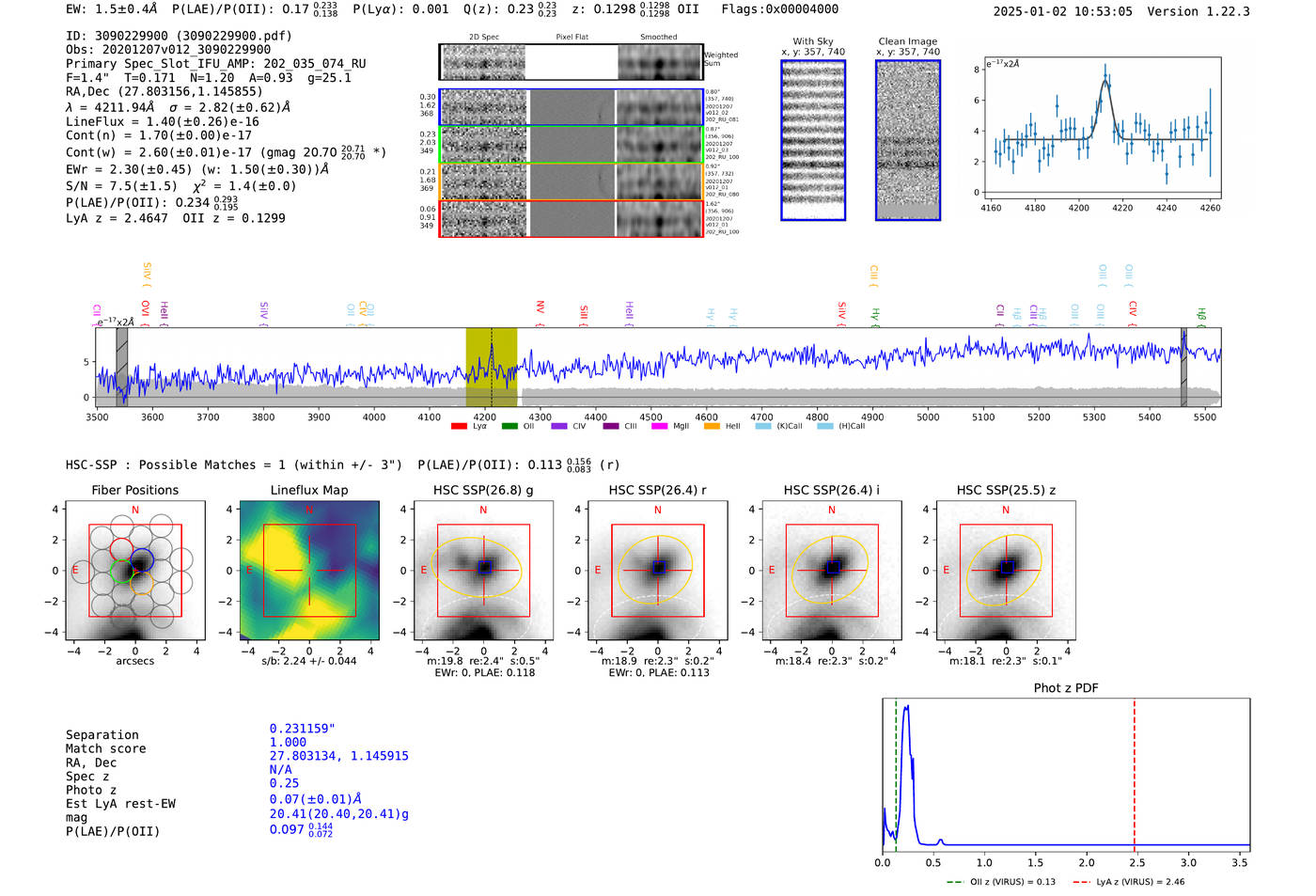
Task: Click the green dashed OII z line
Action: 896,775
